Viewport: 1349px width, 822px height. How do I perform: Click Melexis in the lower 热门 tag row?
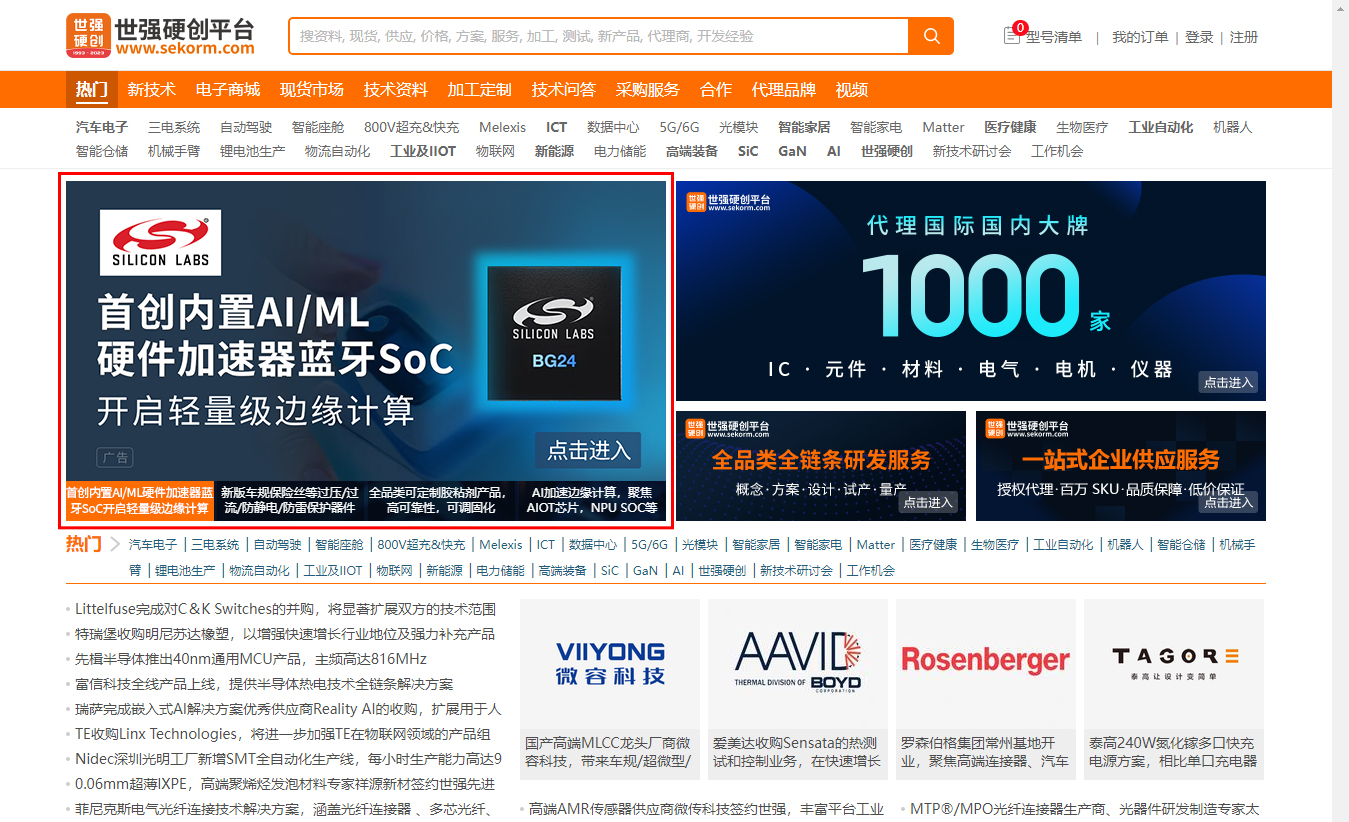[x=500, y=545]
